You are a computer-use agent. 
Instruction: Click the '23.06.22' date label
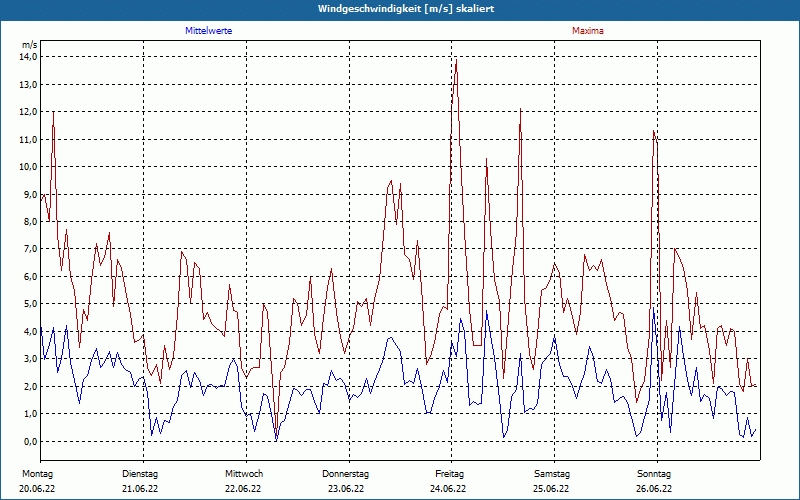click(x=346, y=489)
